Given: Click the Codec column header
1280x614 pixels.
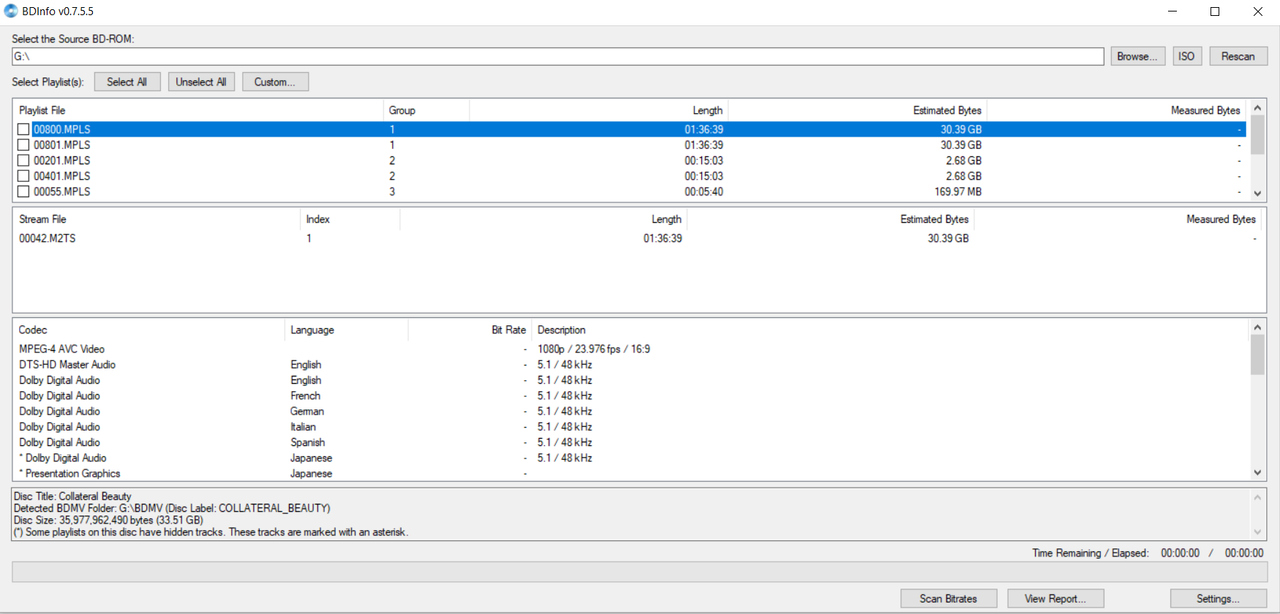Looking at the screenshot, I should pyautogui.click(x=149, y=330).
